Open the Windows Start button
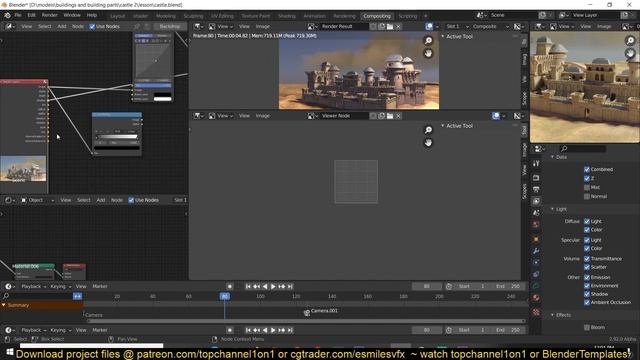The height and width of the screenshot is (360, 640). pyautogui.click(x=10, y=351)
